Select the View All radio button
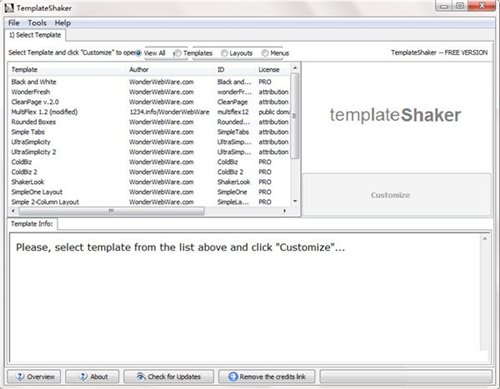The image size is (500, 389). tap(138, 53)
